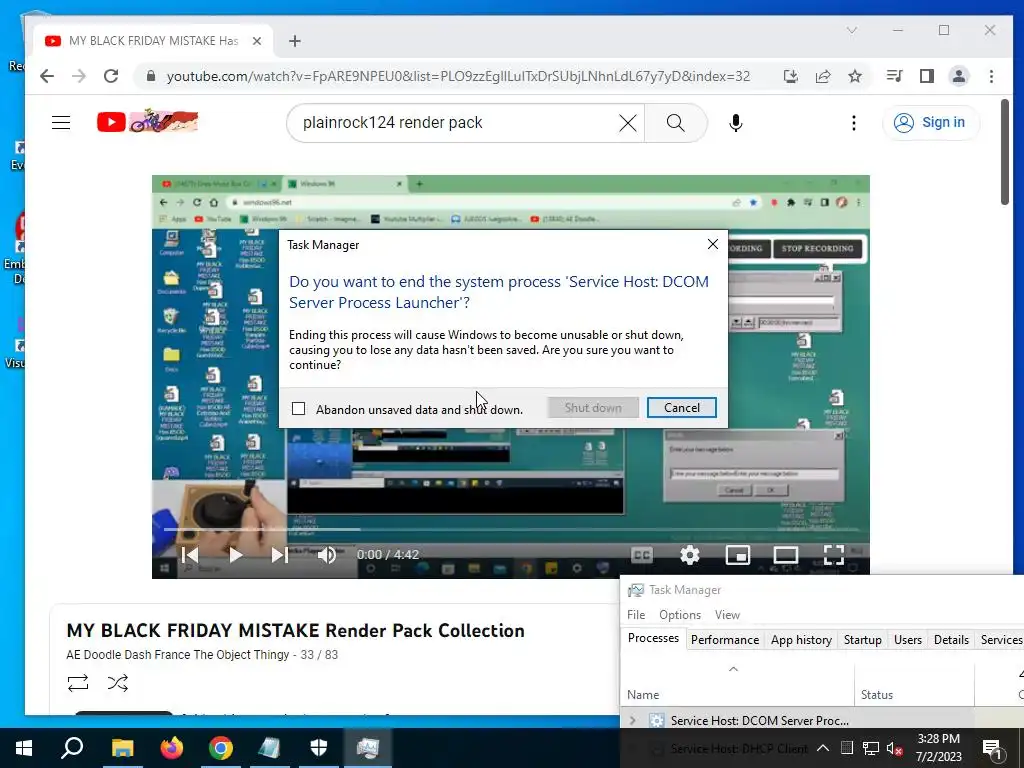Enter full screen video

[x=833, y=555]
